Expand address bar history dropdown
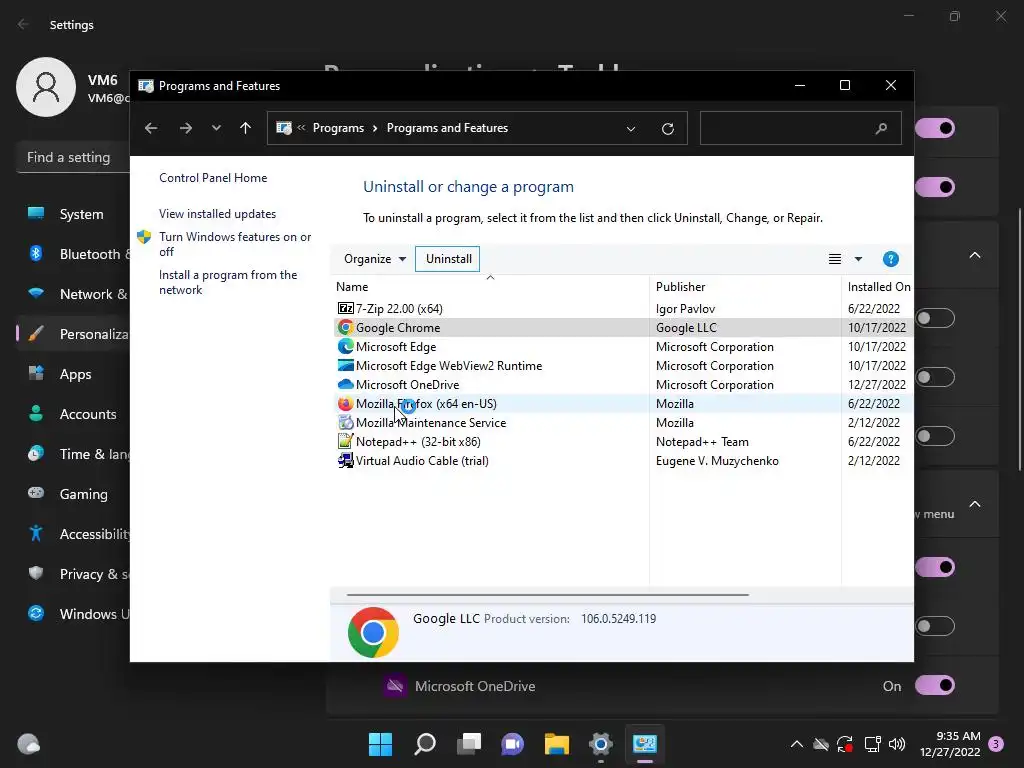The image size is (1024, 768). click(x=631, y=129)
